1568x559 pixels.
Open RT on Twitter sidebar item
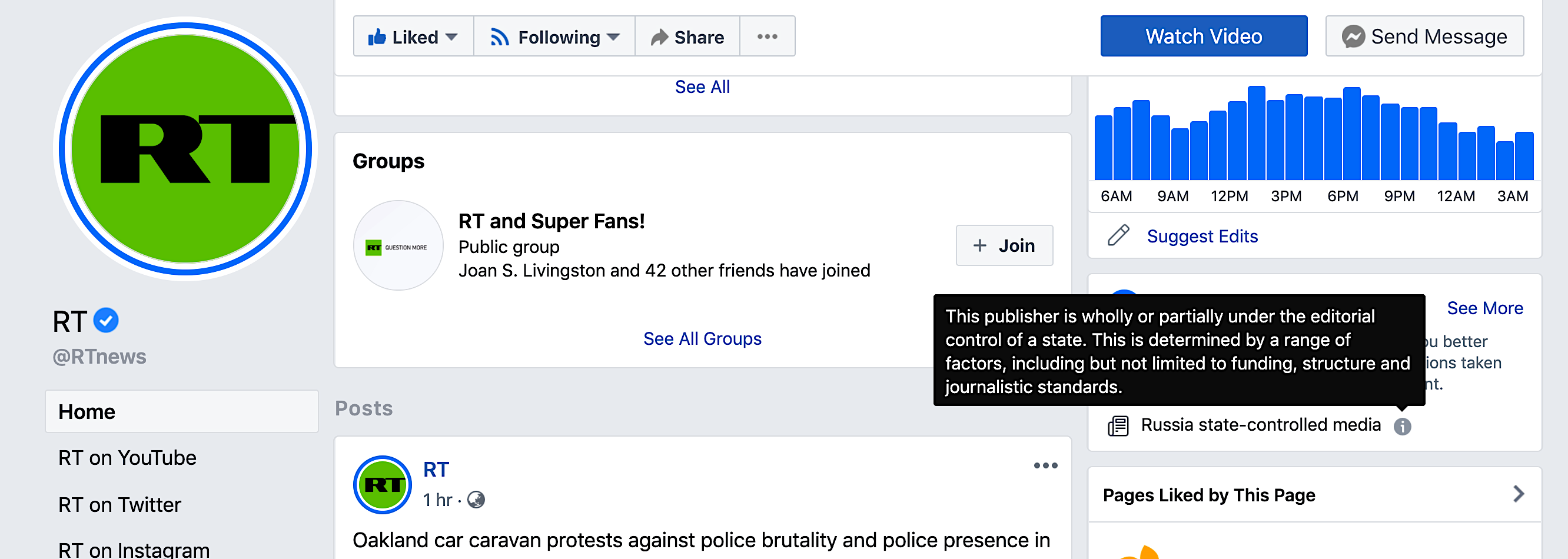tap(119, 505)
